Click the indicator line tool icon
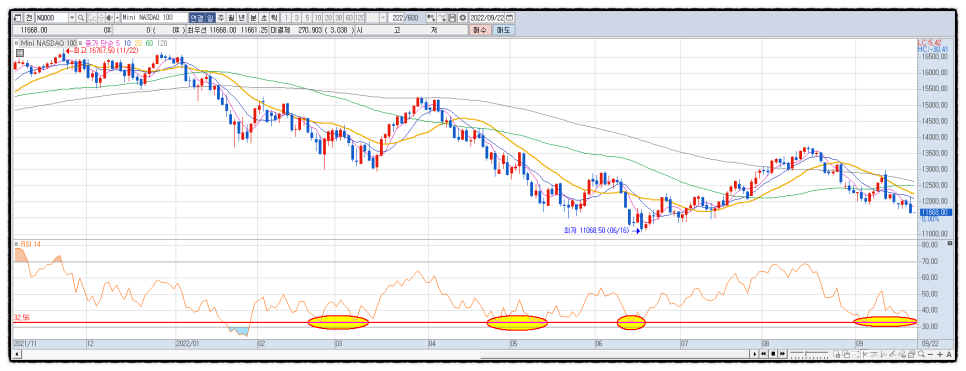The height and width of the screenshot is (371, 966). 442,17
